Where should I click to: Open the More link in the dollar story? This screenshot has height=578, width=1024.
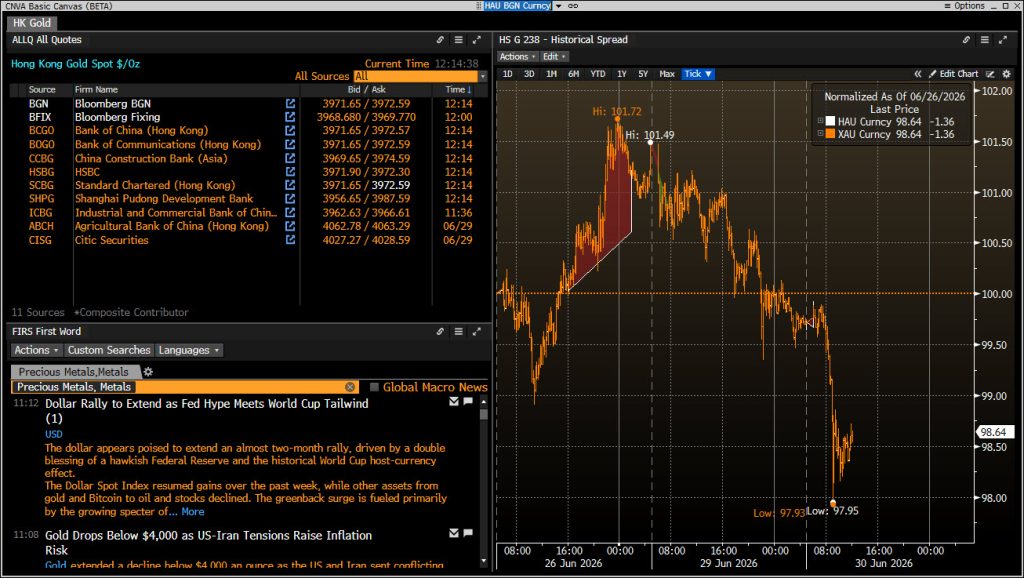click(x=193, y=512)
